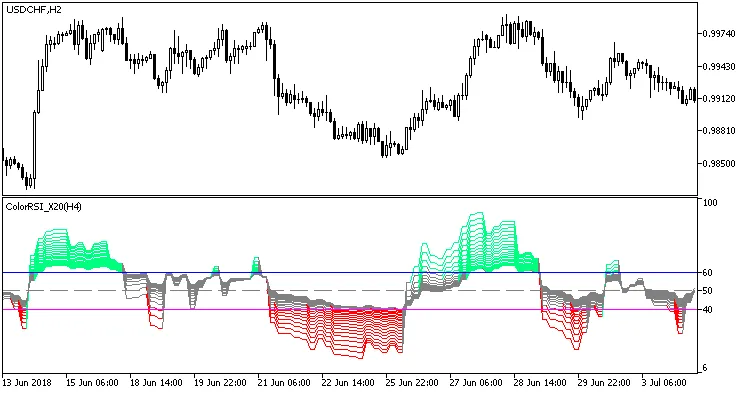Screen dimensions: 750x394
Task: Select the 0.99430 price axis label
Action: tap(719, 66)
